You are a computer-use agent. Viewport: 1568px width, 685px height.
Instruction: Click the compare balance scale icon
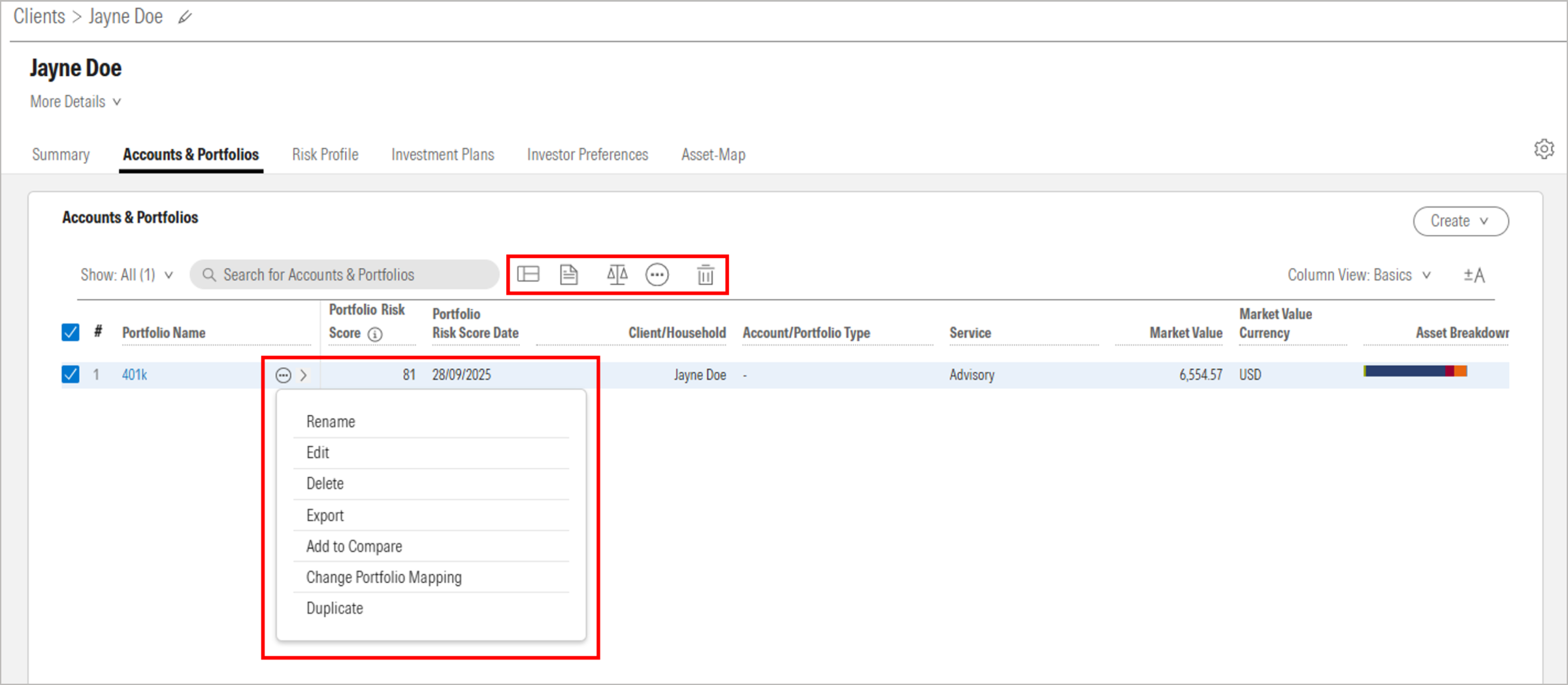(x=617, y=275)
